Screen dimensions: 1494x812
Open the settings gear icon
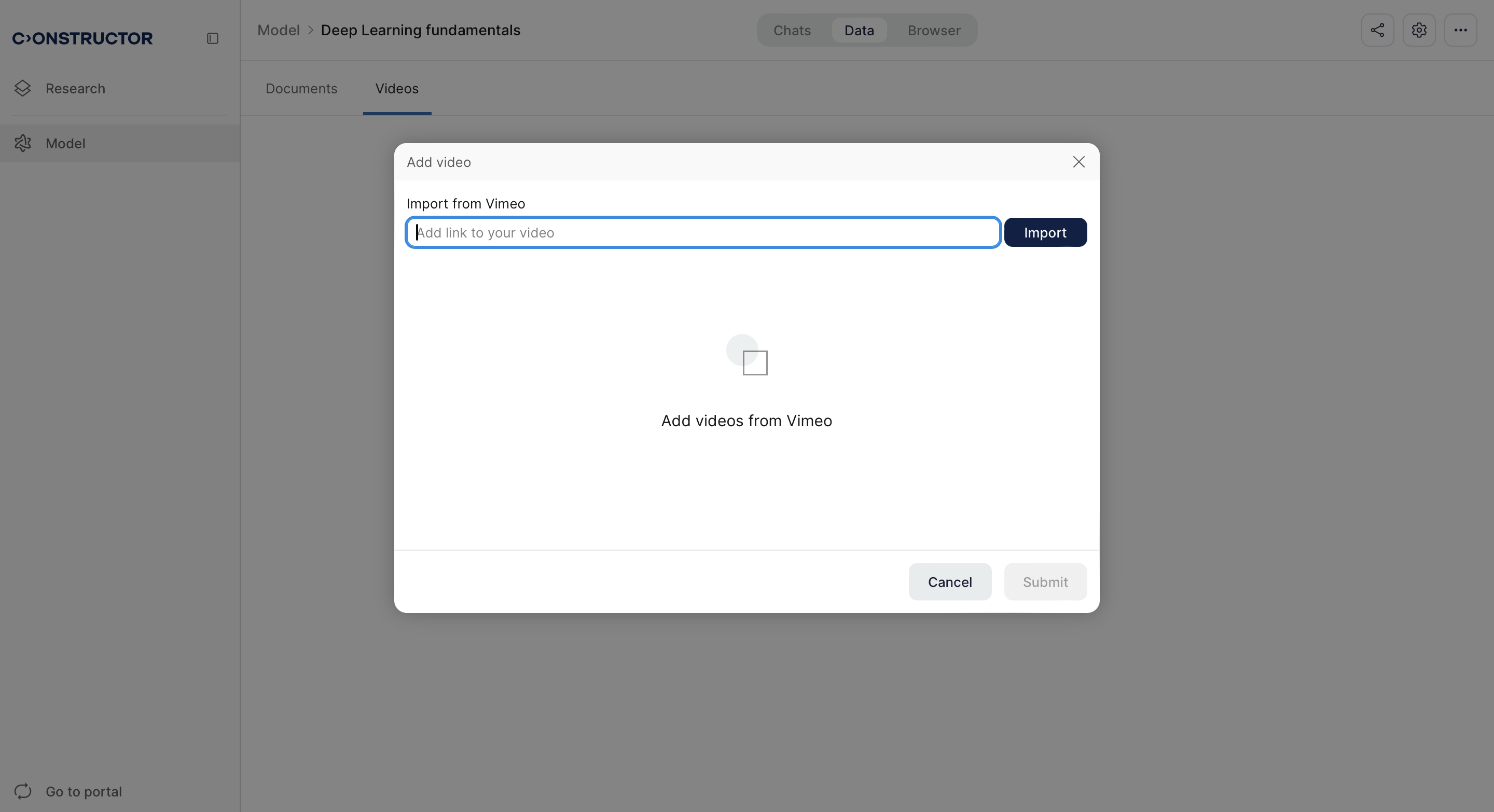coord(1419,30)
